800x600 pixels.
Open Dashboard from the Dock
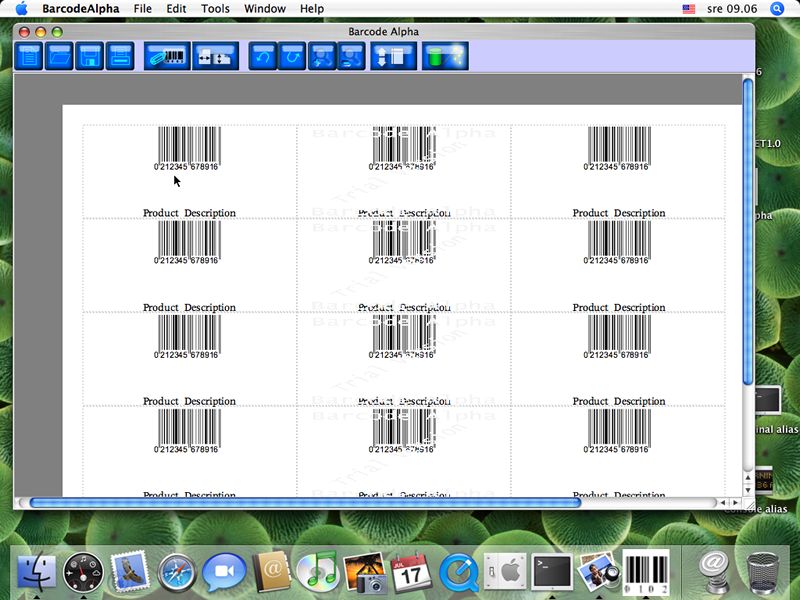(83, 572)
